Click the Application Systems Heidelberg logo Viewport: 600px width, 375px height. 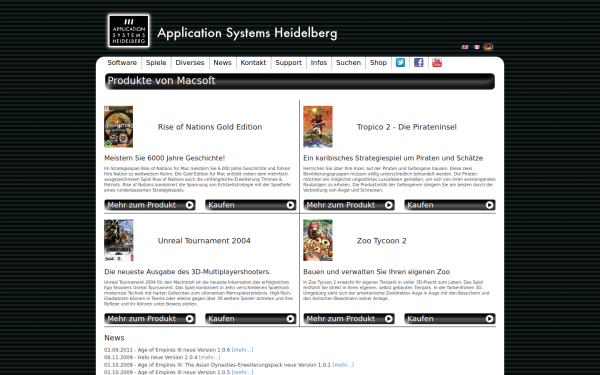click(129, 31)
